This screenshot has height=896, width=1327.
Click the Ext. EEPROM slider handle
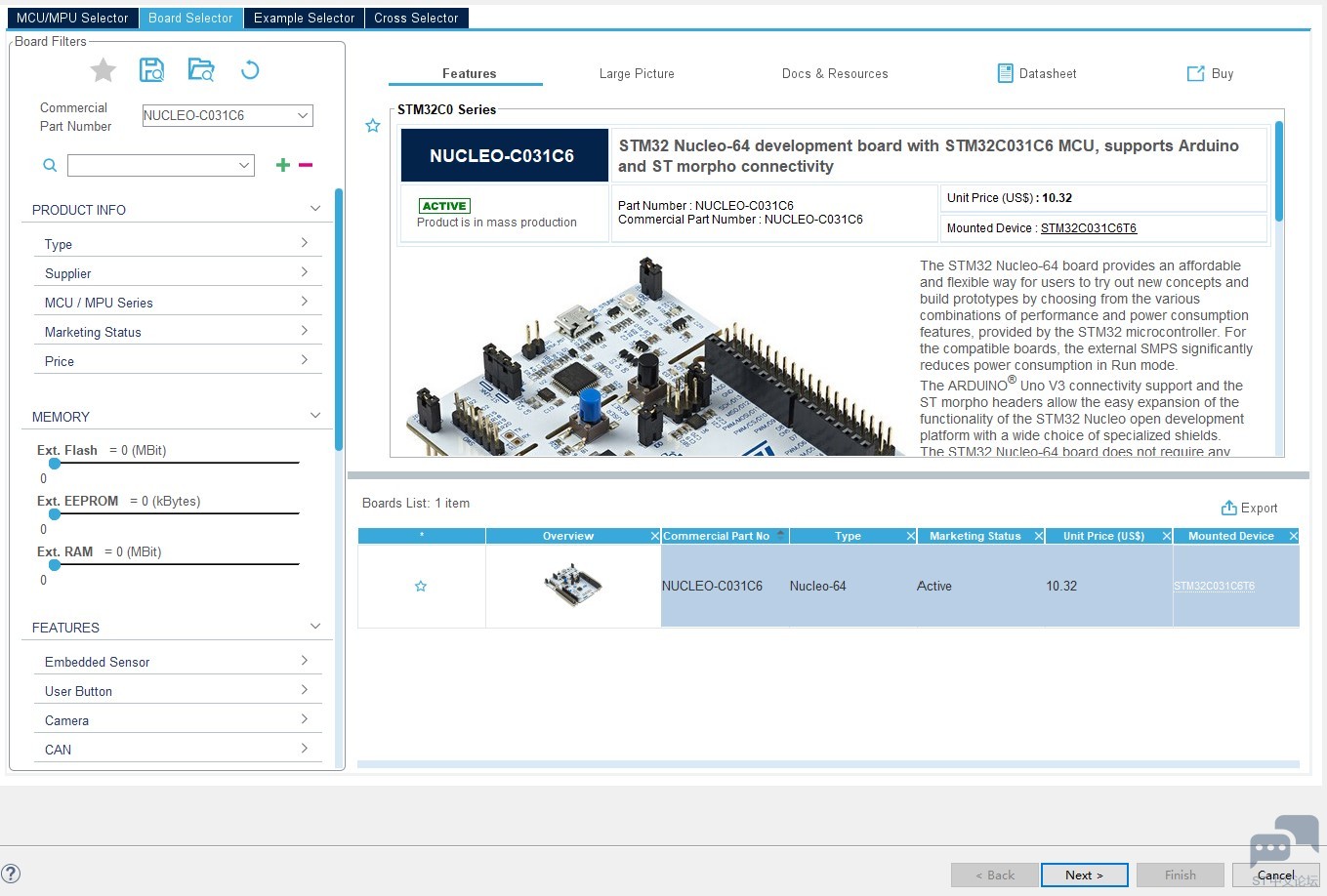click(x=55, y=513)
